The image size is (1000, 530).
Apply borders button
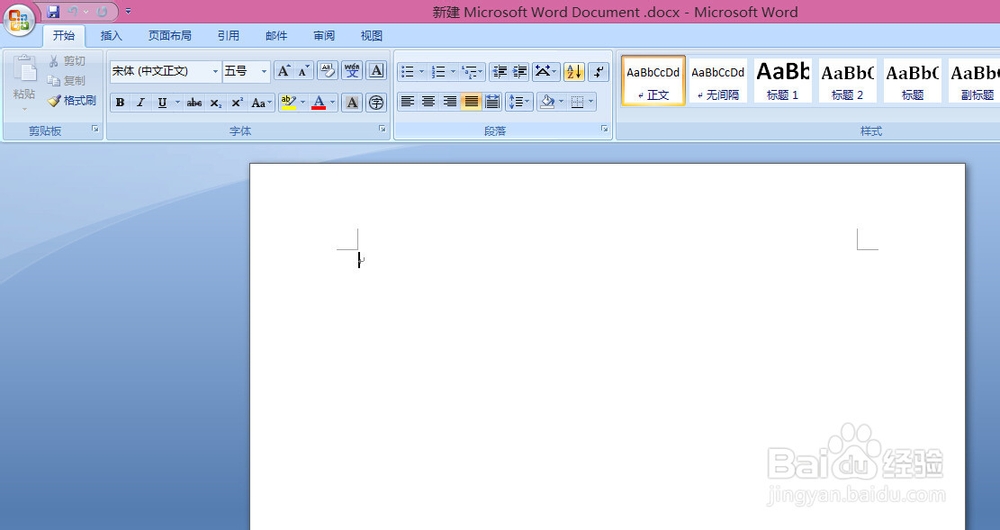coord(577,101)
